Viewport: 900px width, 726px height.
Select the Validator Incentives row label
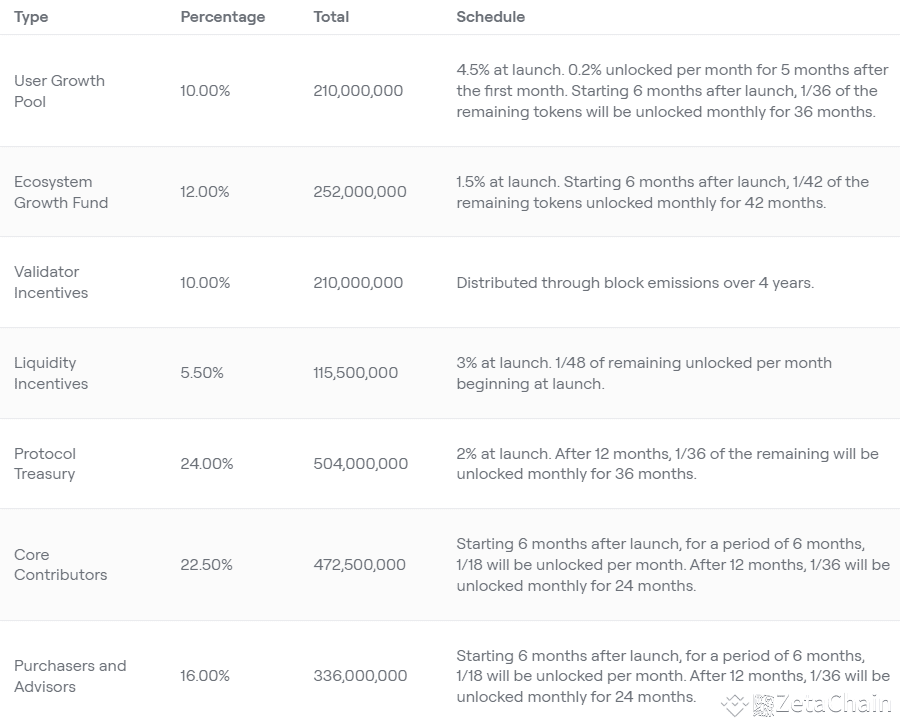(x=51, y=282)
